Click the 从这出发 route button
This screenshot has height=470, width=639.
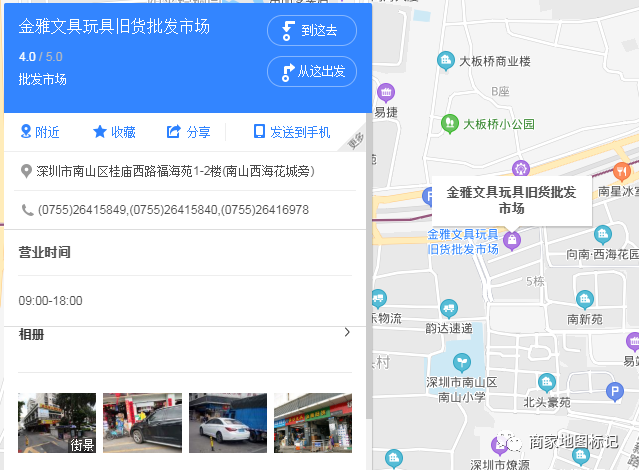point(311,71)
